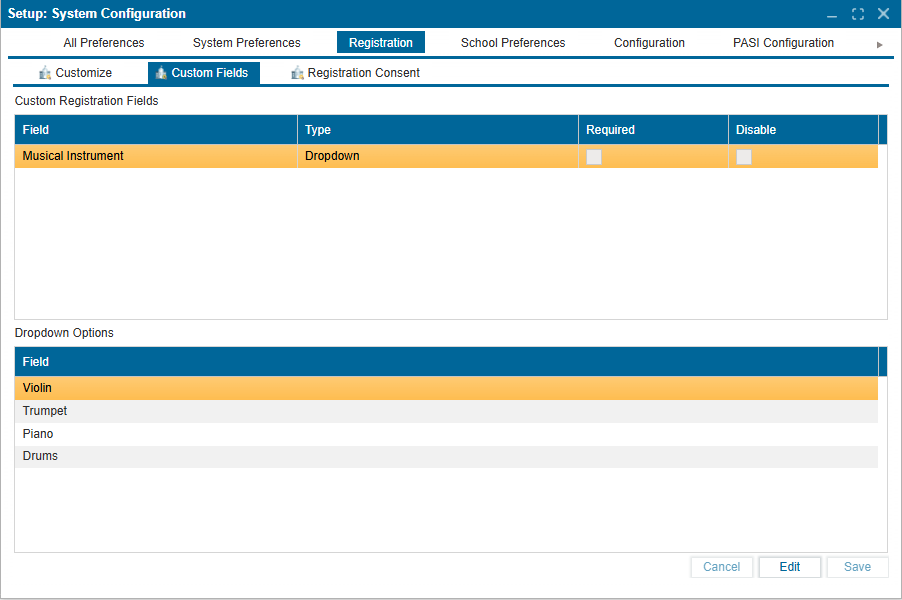This screenshot has width=902, height=600.
Task: Click the Edit button
Action: [x=789, y=566]
